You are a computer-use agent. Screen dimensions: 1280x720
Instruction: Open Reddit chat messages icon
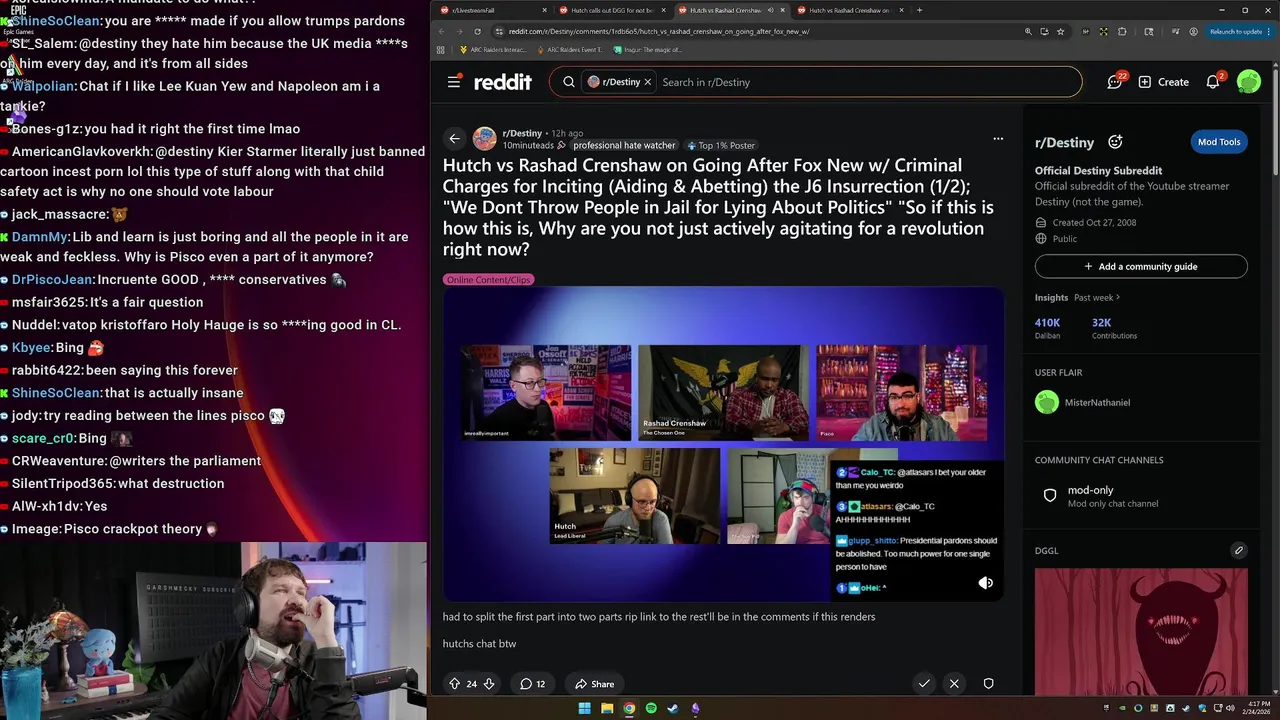tap(1115, 82)
